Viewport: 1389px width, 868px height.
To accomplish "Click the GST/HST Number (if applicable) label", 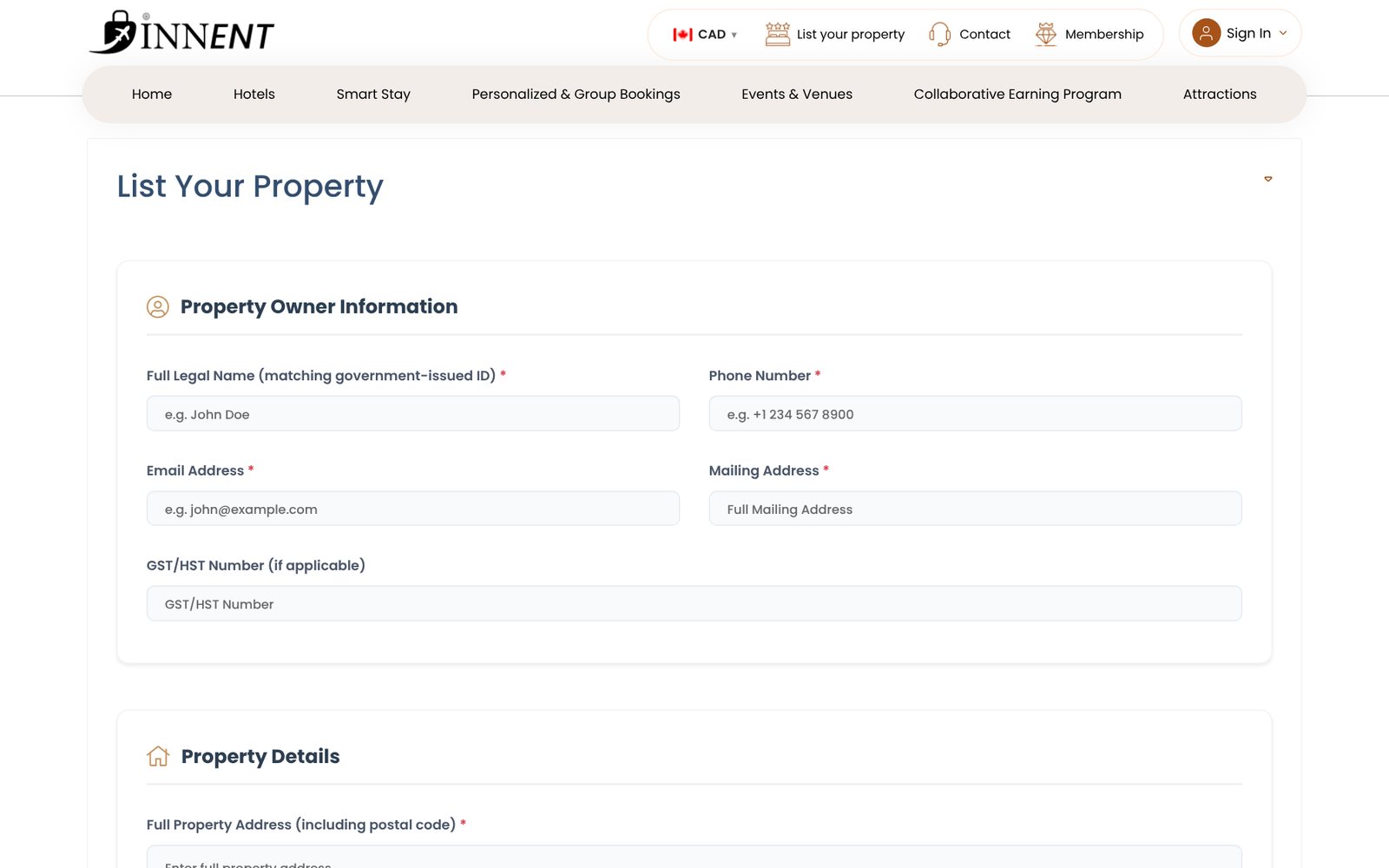I will 256,565.
